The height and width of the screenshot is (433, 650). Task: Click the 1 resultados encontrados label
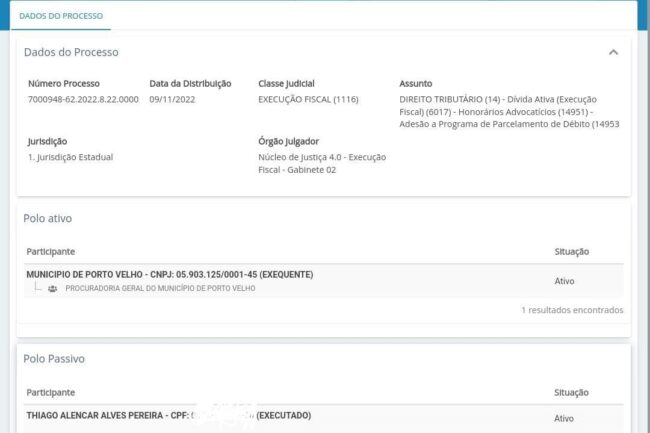[x=572, y=310]
